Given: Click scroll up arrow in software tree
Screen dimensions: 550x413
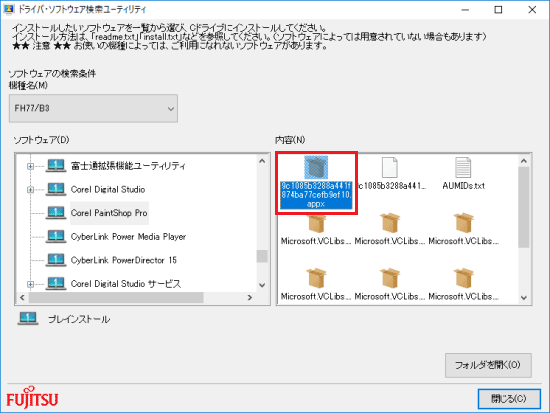Looking at the screenshot, I should [262, 161].
